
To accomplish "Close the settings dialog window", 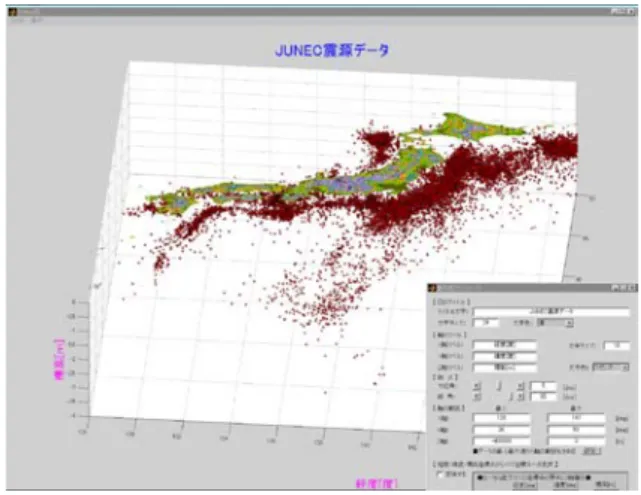I will click(632, 288).
